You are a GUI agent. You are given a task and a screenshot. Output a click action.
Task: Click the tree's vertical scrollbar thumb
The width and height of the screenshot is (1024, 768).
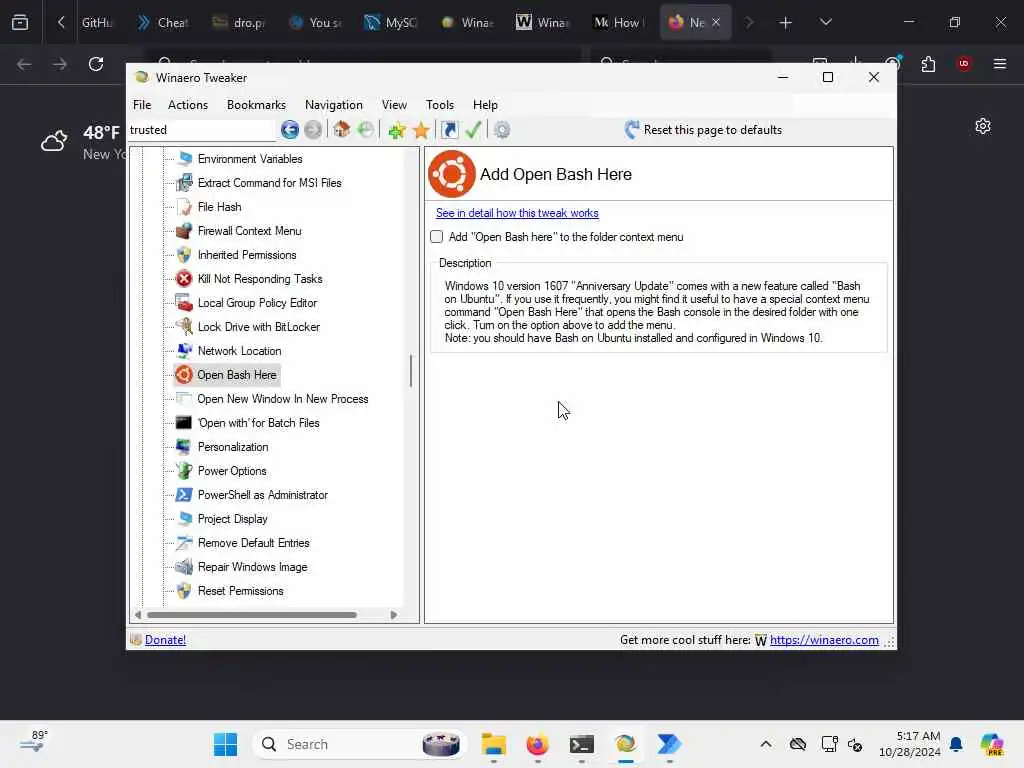tap(411, 371)
